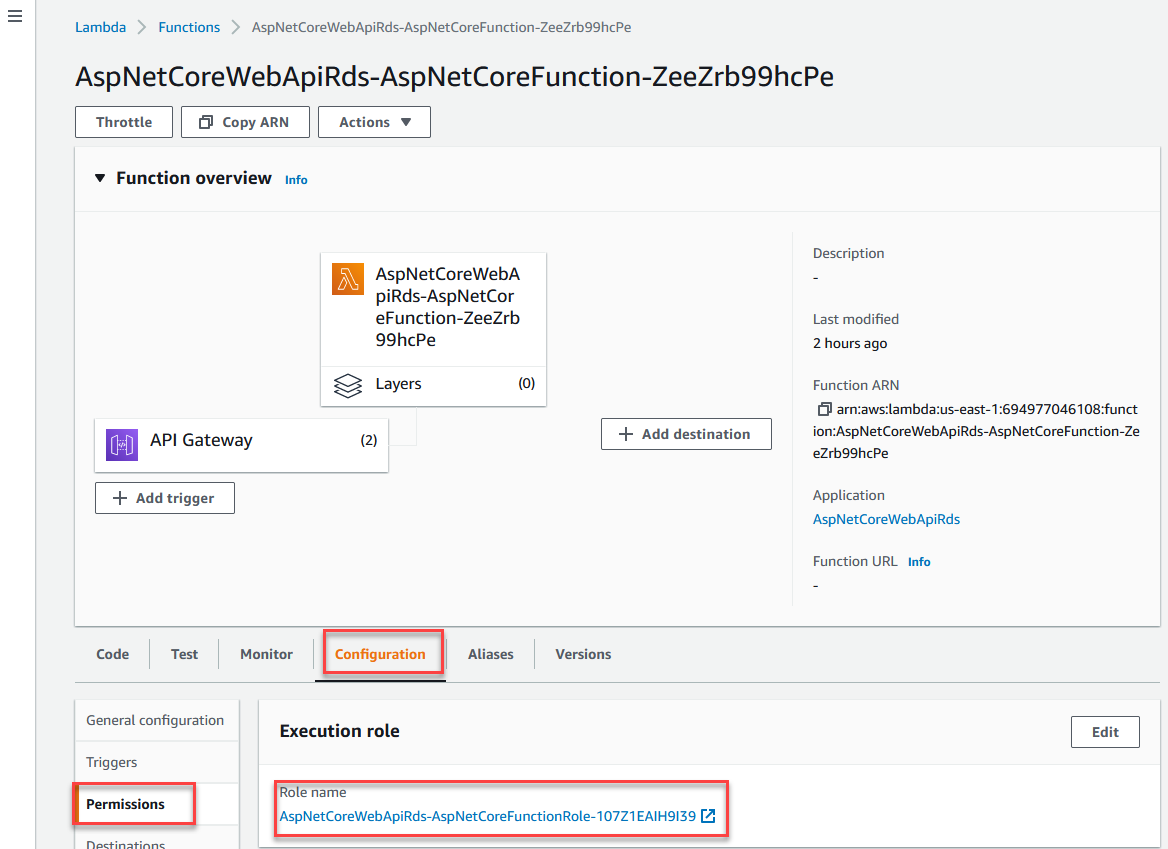Open the Function URL Info link
The height and width of the screenshot is (849, 1168).
click(x=918, y=562)
